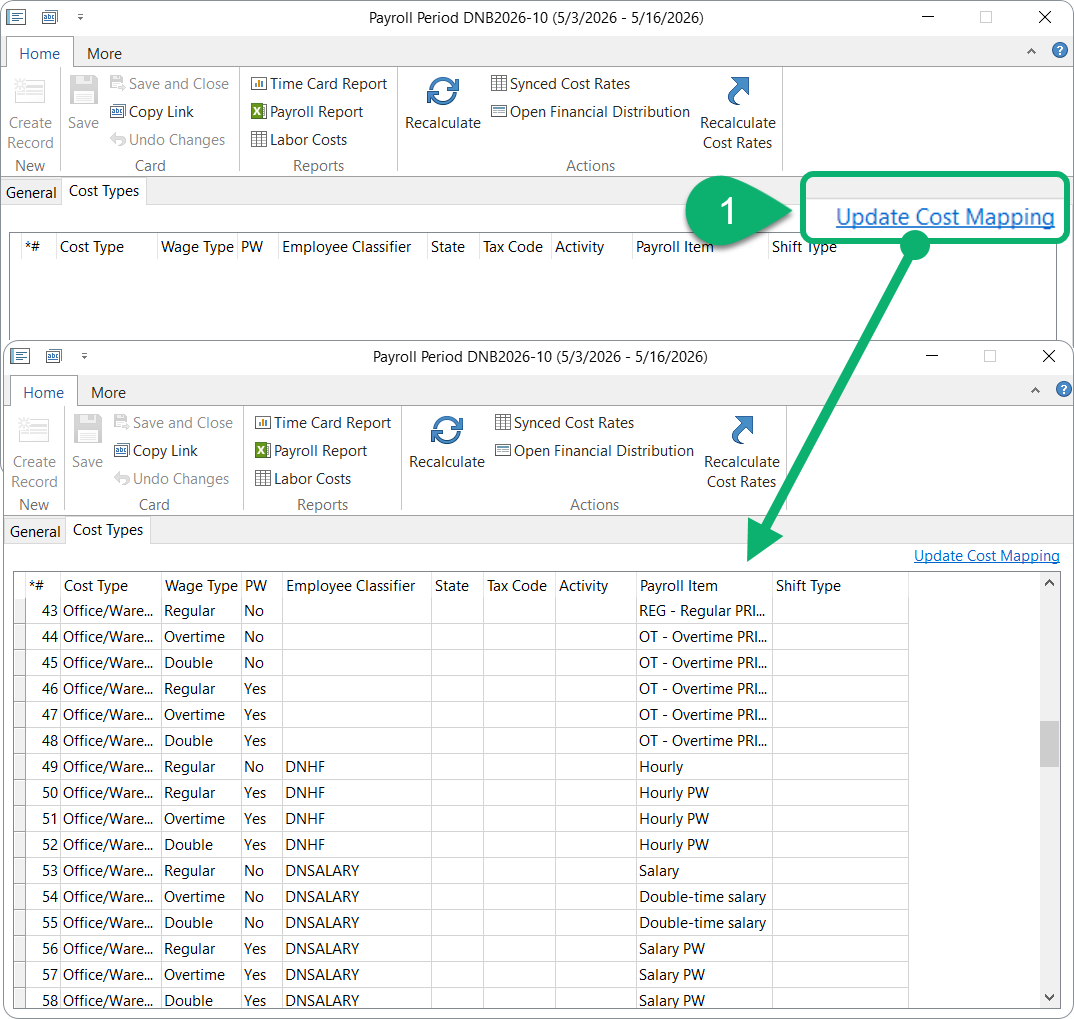1074x1019 pixels.
Task: Open Time Card Report in top window
Action: tap(319, 84)
